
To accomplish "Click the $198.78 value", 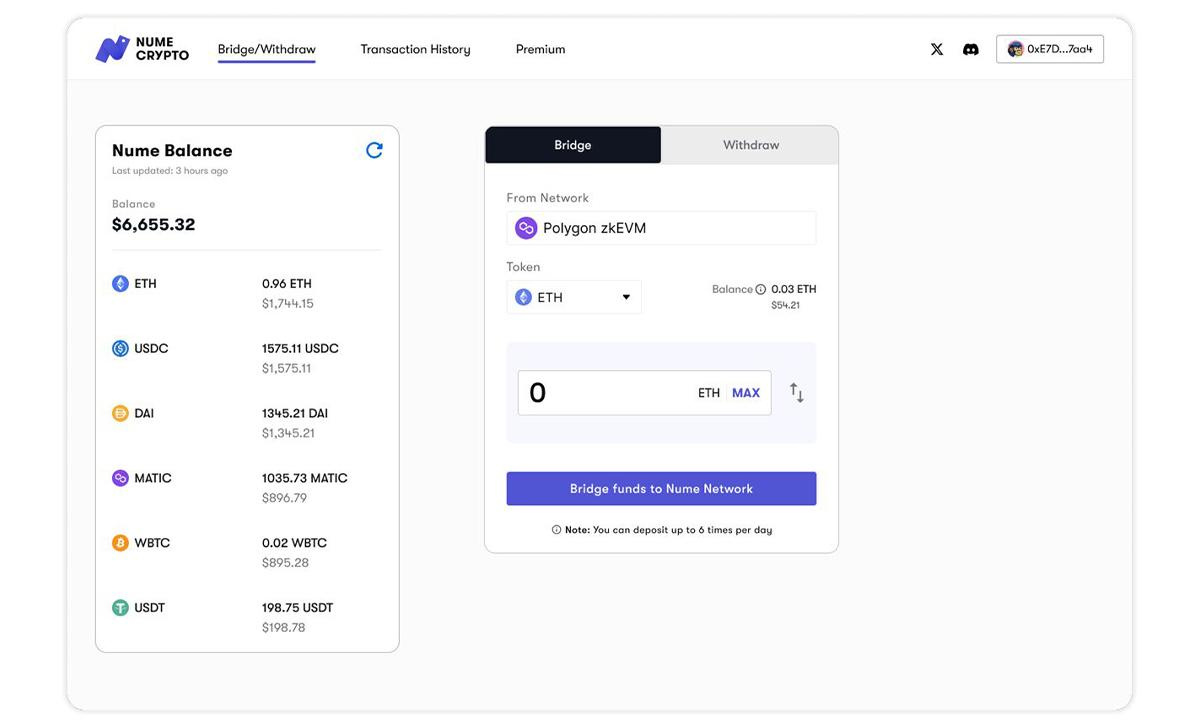I will pos(284,628).
